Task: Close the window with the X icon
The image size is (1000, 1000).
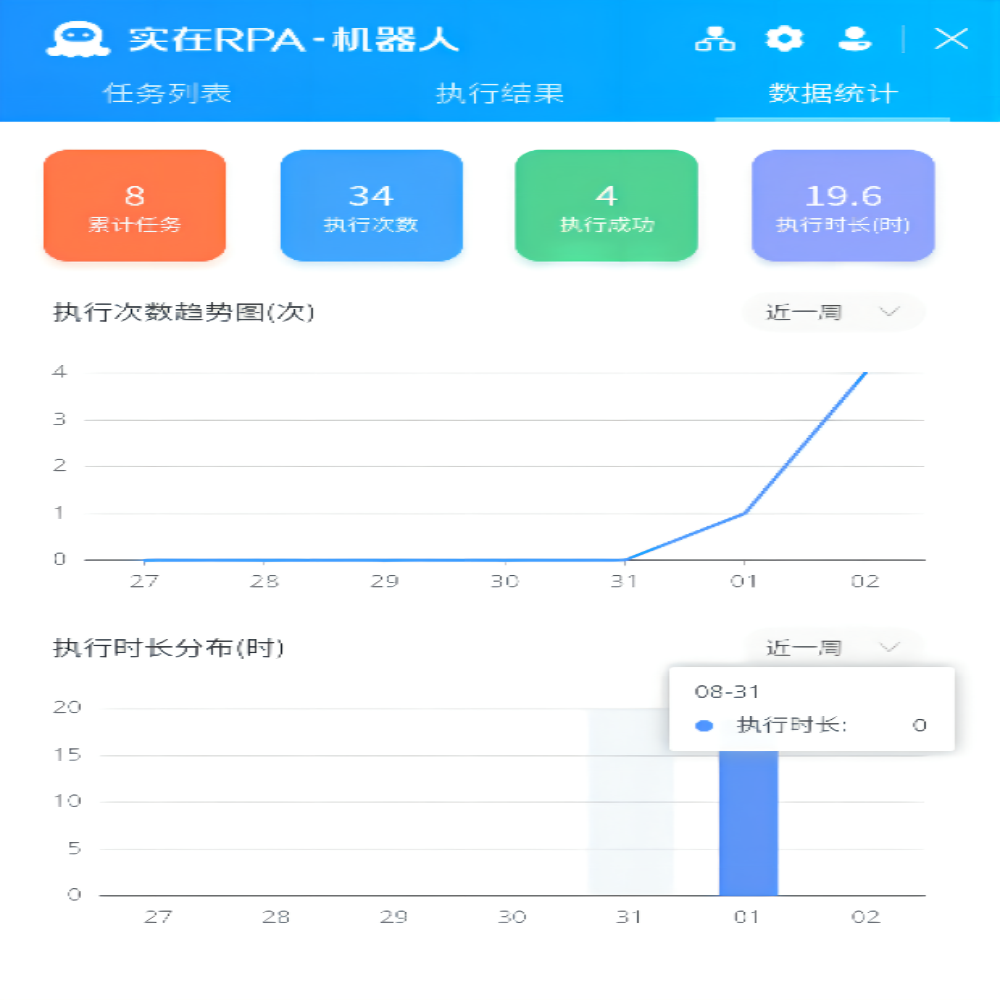Action: (x=950, y=39)
